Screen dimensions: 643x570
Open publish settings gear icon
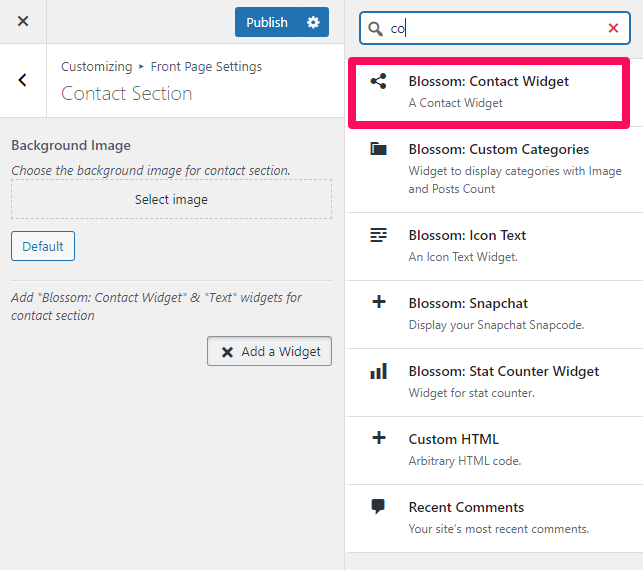(x=313, y=22)
